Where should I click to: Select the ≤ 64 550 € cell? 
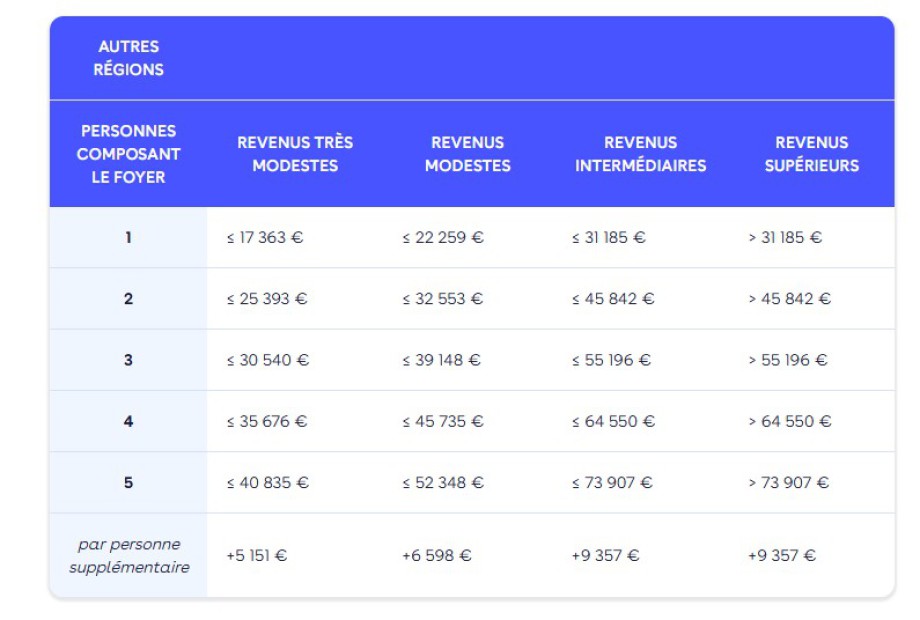(x=613, y=422)
